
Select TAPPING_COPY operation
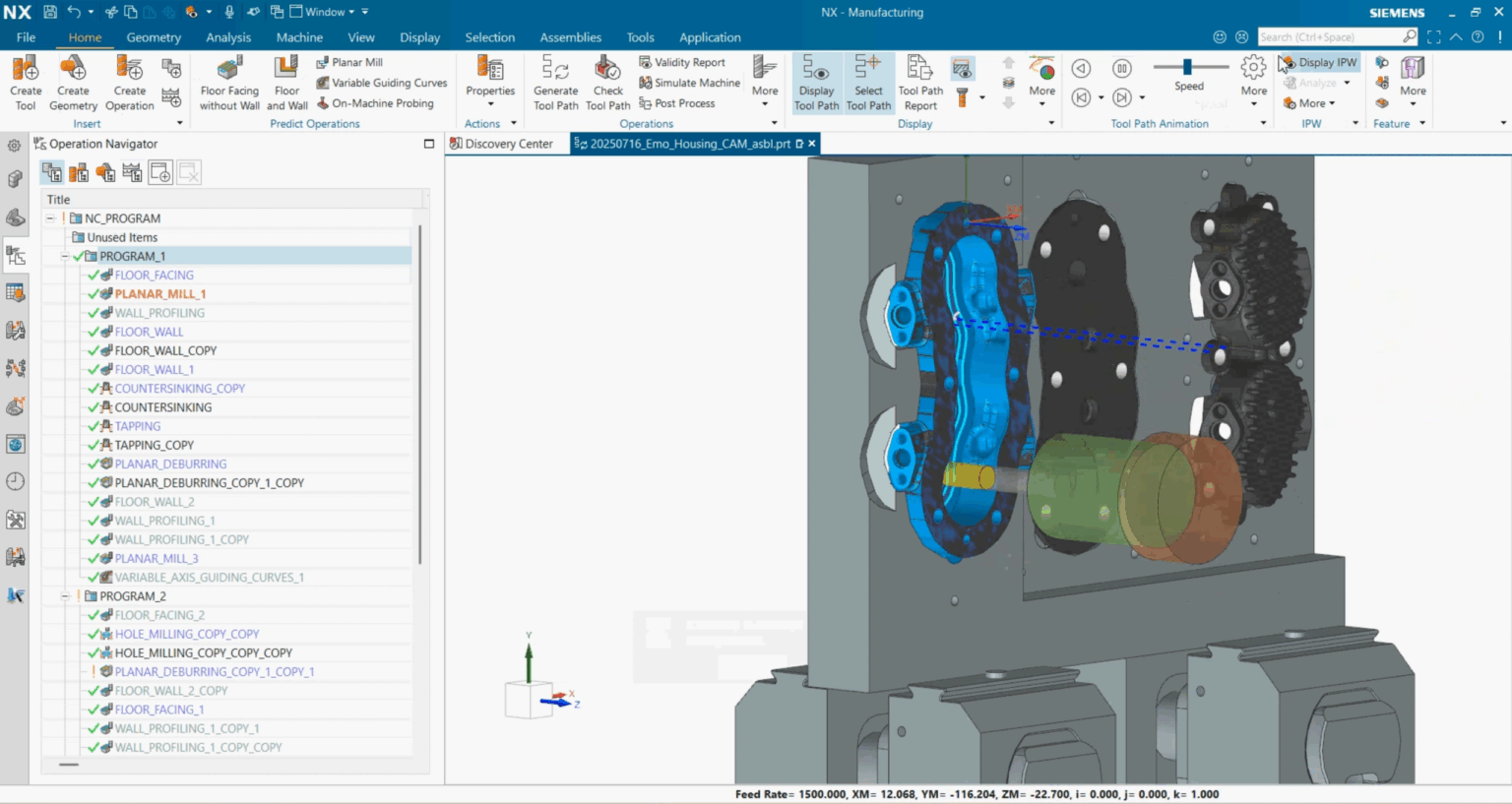(154, 445)
